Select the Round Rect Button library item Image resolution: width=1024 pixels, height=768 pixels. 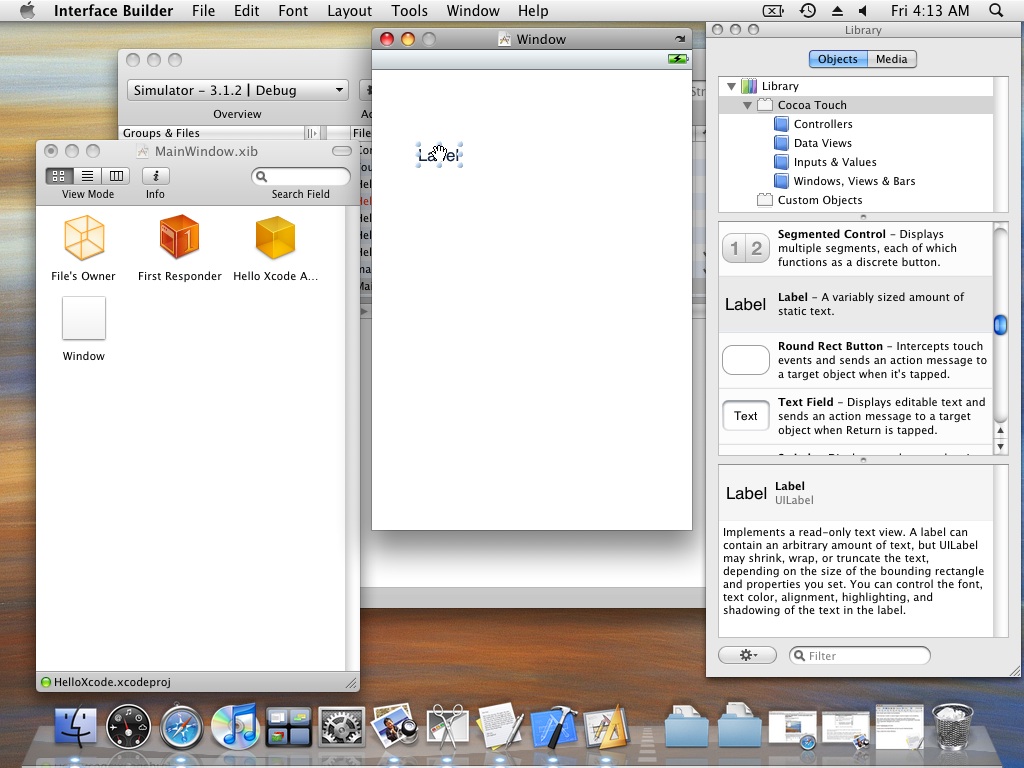point(856,360)
